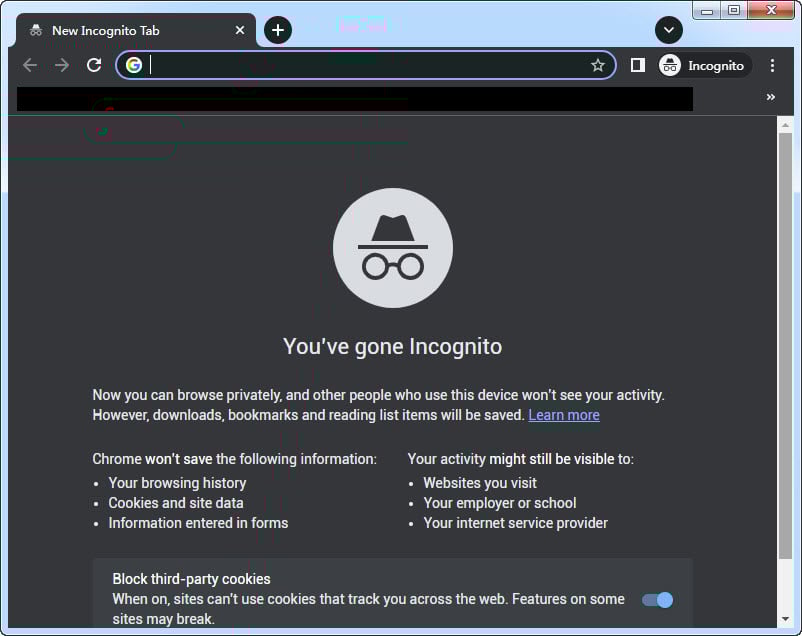Image resolution: width=802 pixels, height=636 pixels.
Task: Click the back navigation arrow
Action: (30, 65)
